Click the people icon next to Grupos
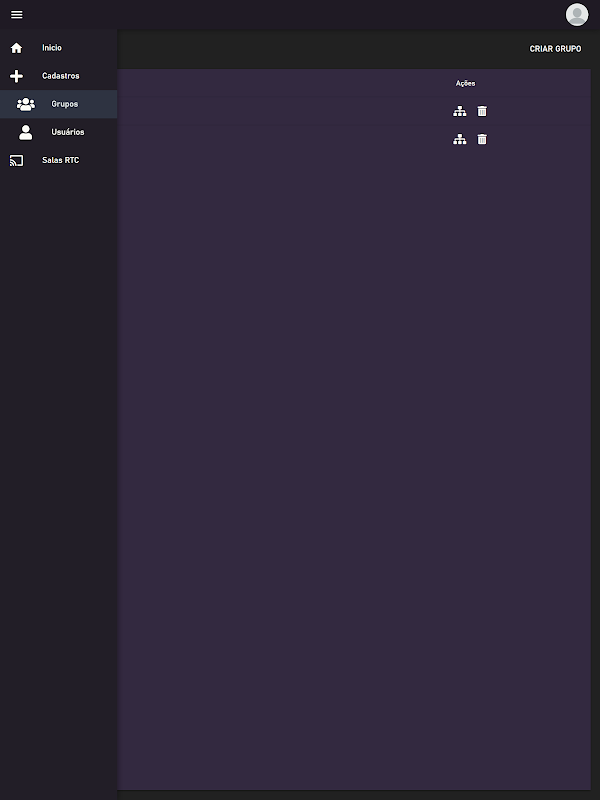The width and height of the screenshot is (600, 800). tap(26, 104)
